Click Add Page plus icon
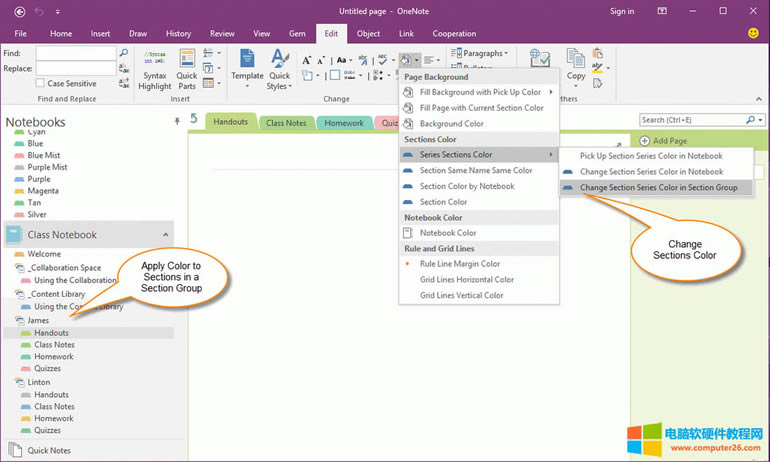Screen dimensions: 770x462 pyautogui.click(x=645, y=141)
